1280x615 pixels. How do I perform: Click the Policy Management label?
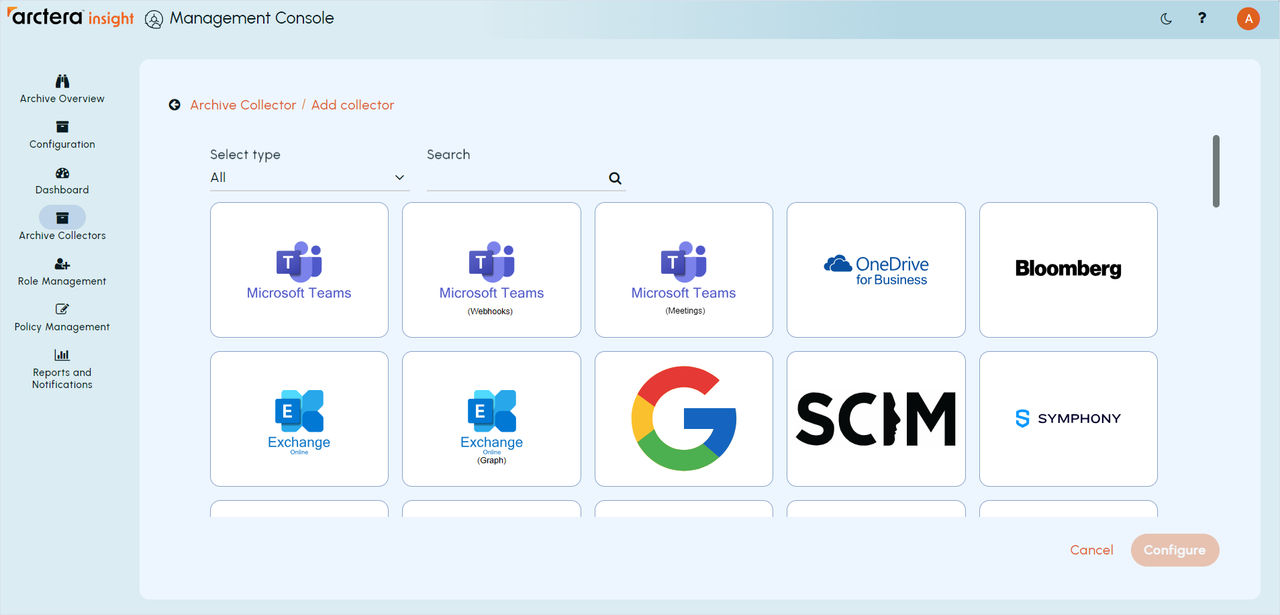[62, 327]
